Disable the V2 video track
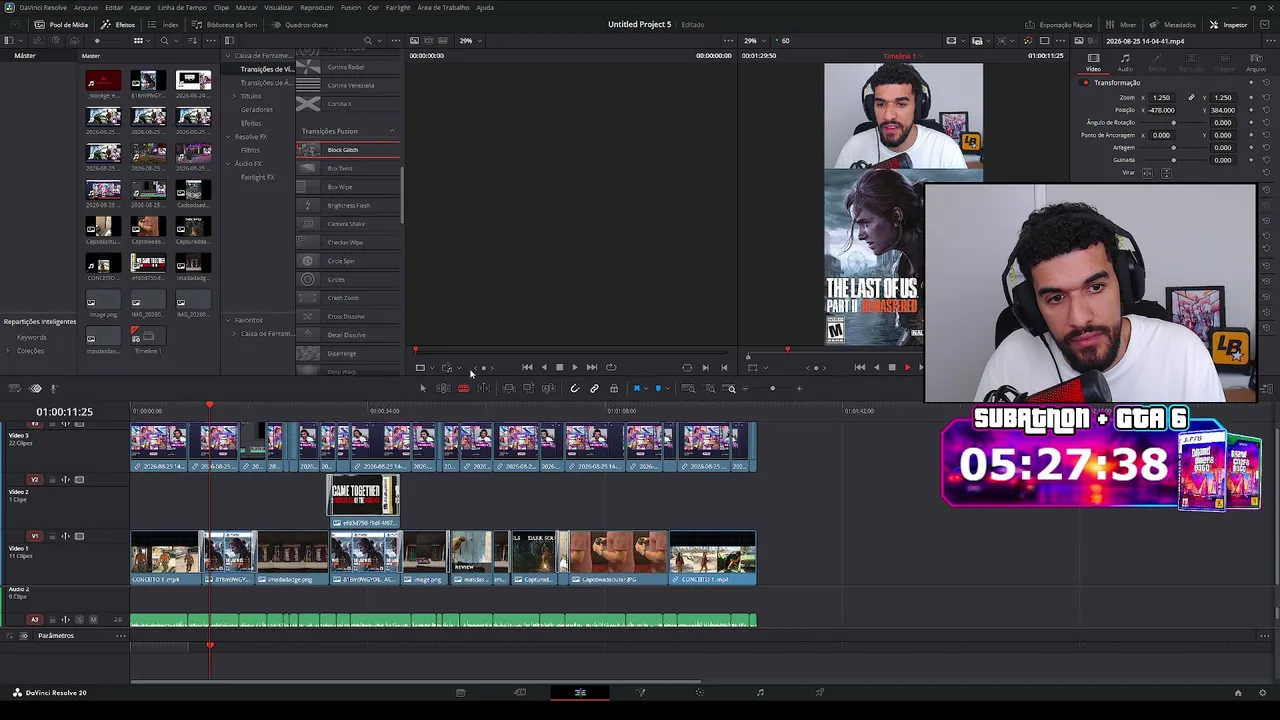The height and width of the screenshot is (720, 1280). (80, 480)
